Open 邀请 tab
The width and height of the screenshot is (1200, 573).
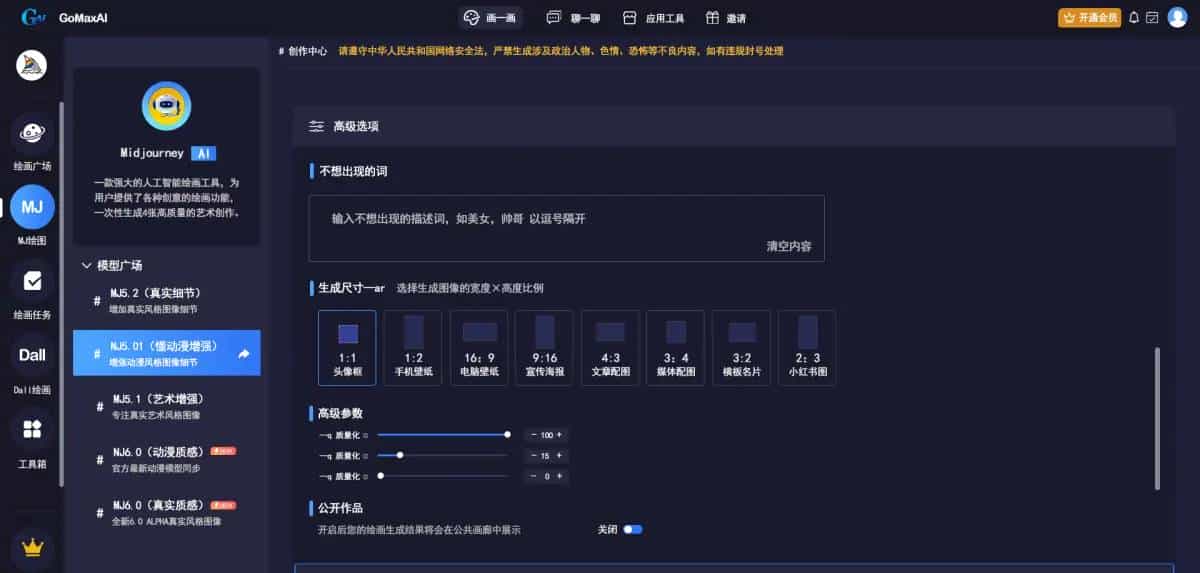point(725,17)
